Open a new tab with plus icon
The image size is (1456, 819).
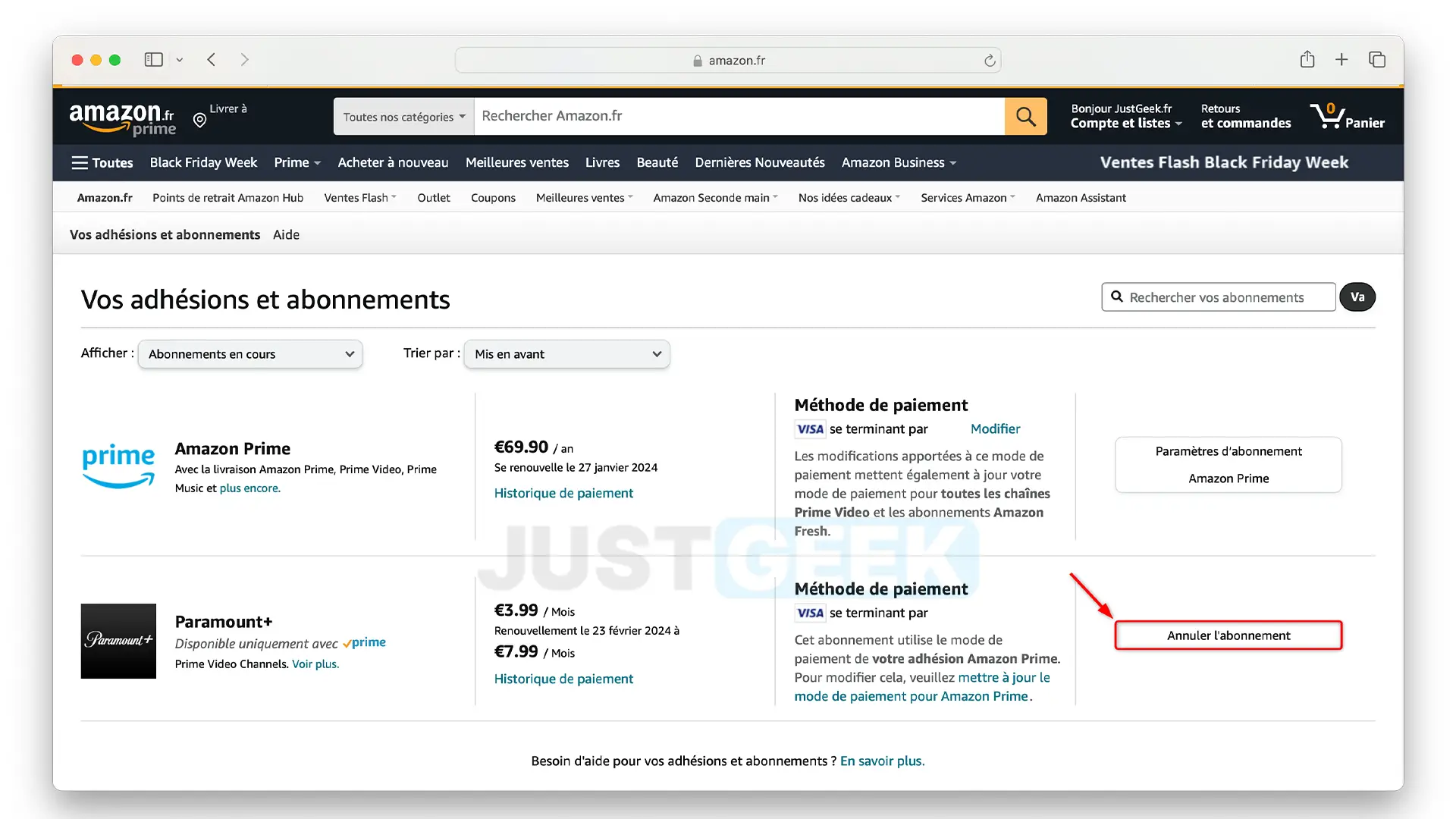1341,59
